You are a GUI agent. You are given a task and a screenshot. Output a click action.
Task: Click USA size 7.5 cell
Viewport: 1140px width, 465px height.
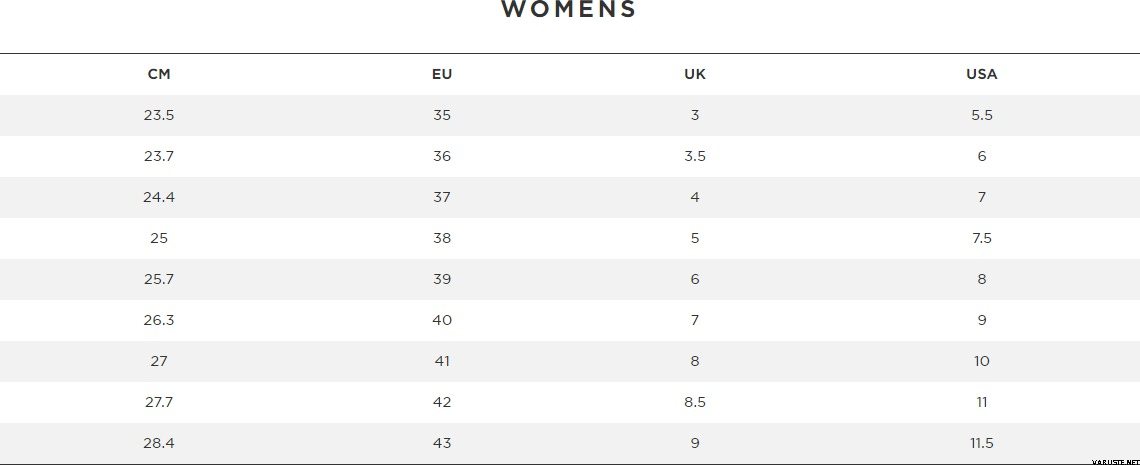point(982,238)
